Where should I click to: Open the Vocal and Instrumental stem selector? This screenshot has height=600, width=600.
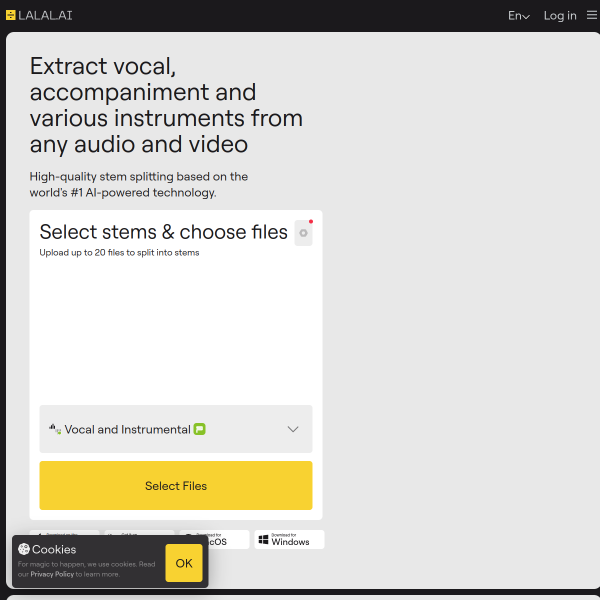[x=176, y=429]
